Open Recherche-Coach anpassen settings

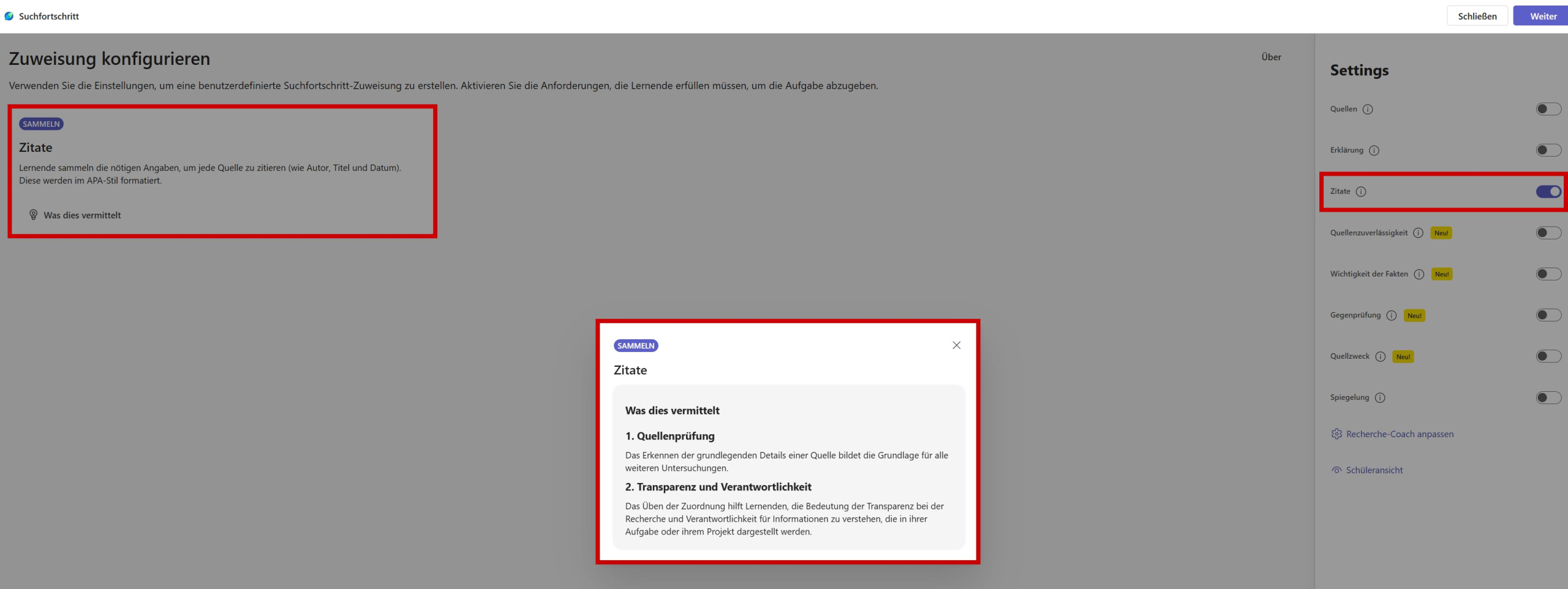1399,434
